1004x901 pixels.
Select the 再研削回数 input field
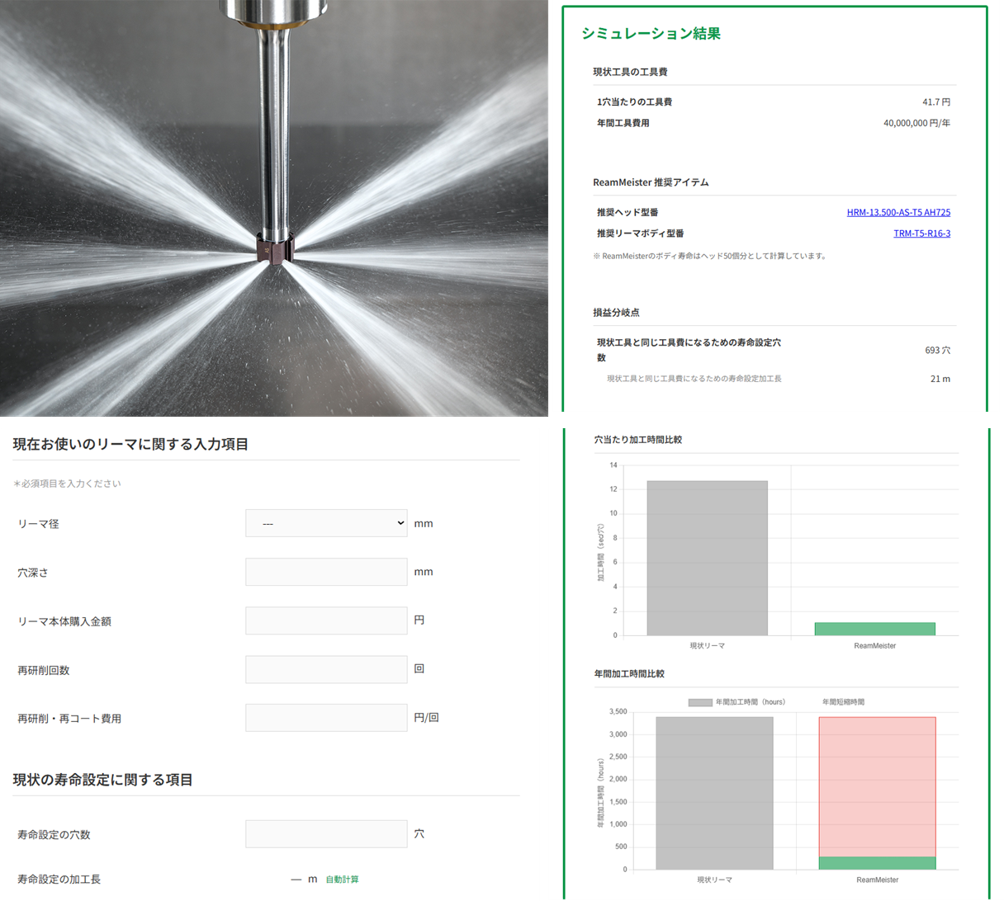click(325, 668)
